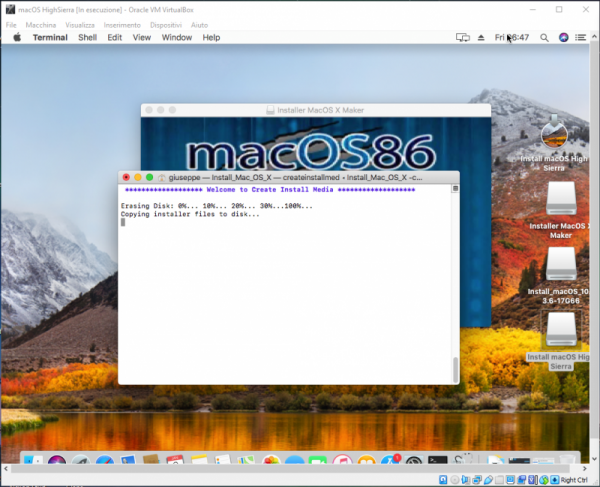600x487 pixels.
Task: Open the Help menu in Terminal
Action: [211, 37]
